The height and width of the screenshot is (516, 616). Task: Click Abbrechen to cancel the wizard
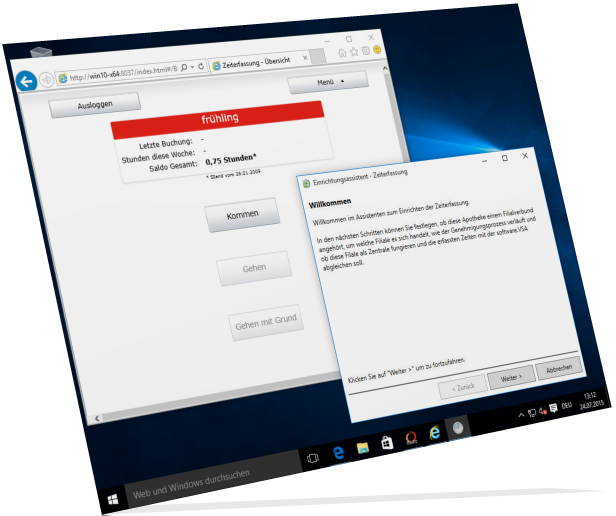pyautogui.click(x=557, y=370)
